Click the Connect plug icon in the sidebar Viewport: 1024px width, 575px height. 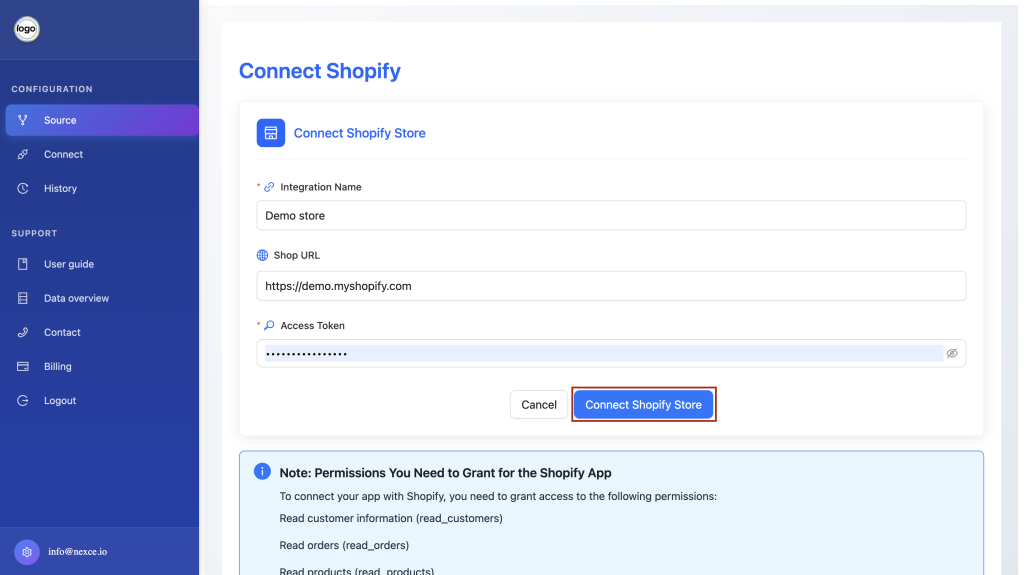23,154
